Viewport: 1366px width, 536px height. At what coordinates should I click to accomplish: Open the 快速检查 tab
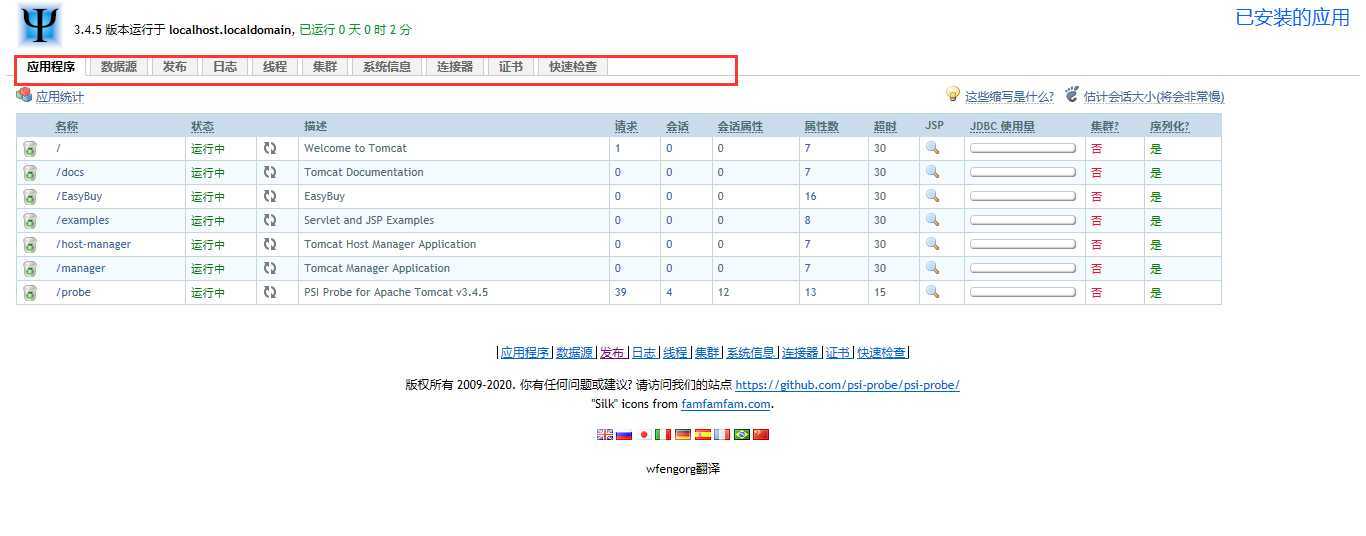click(x=573, y=67)
